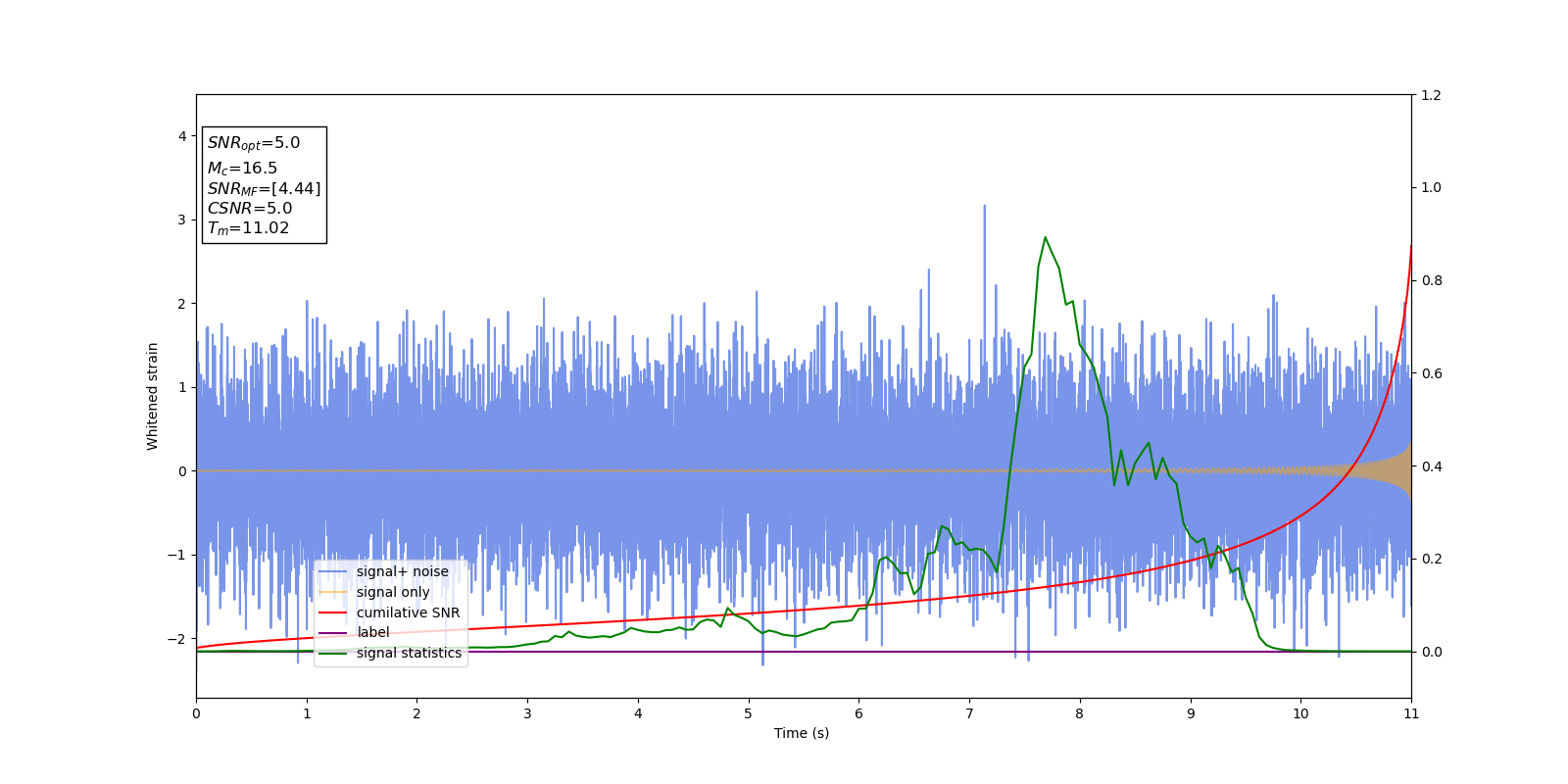Image resolution: width=1568 pixels, height=784 pixels.
Task: Click the SNRopt=5.0 annotation text
Action: point(254,143)
